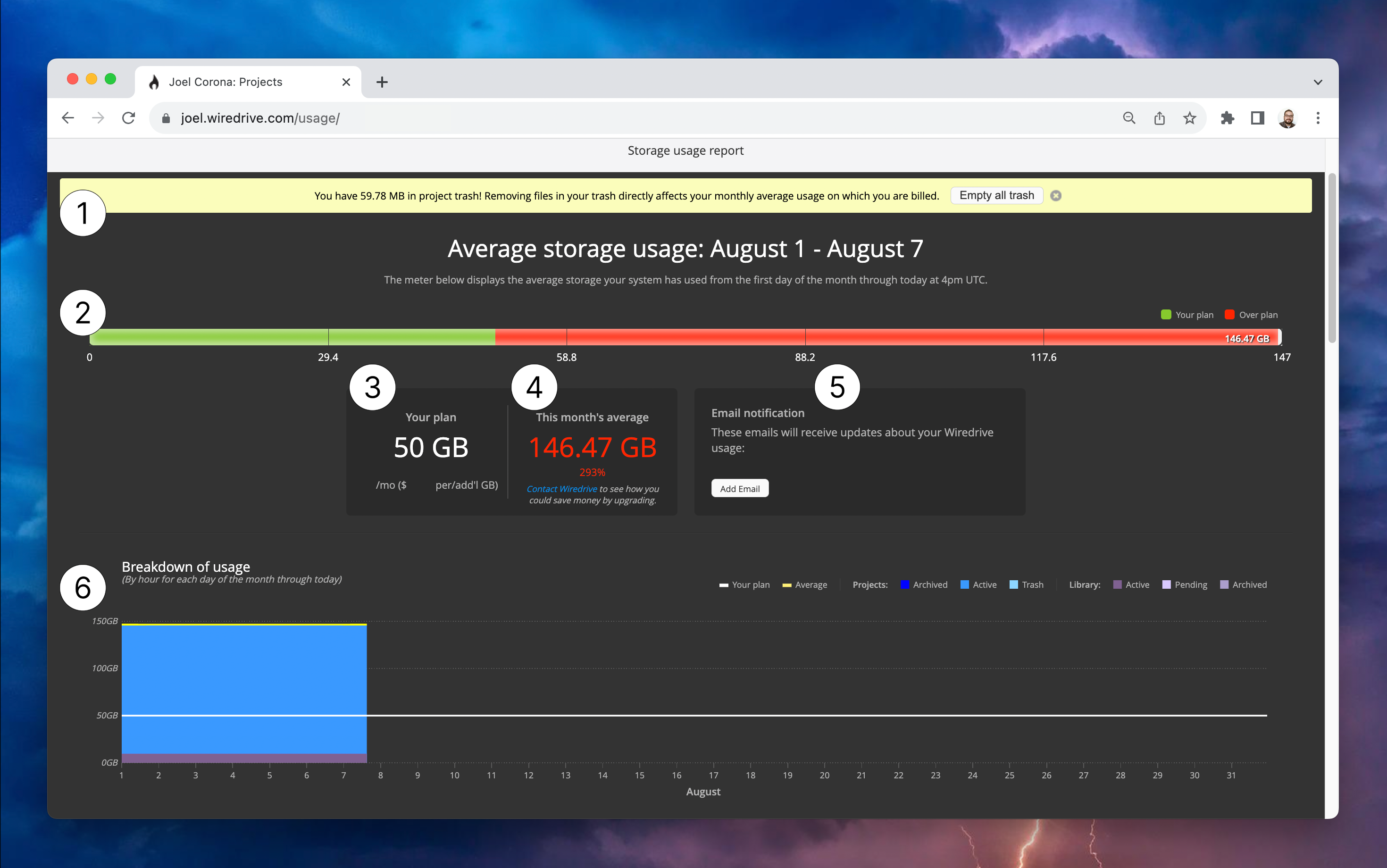Open the browser extensions puzzle icon

(1228, 117)
